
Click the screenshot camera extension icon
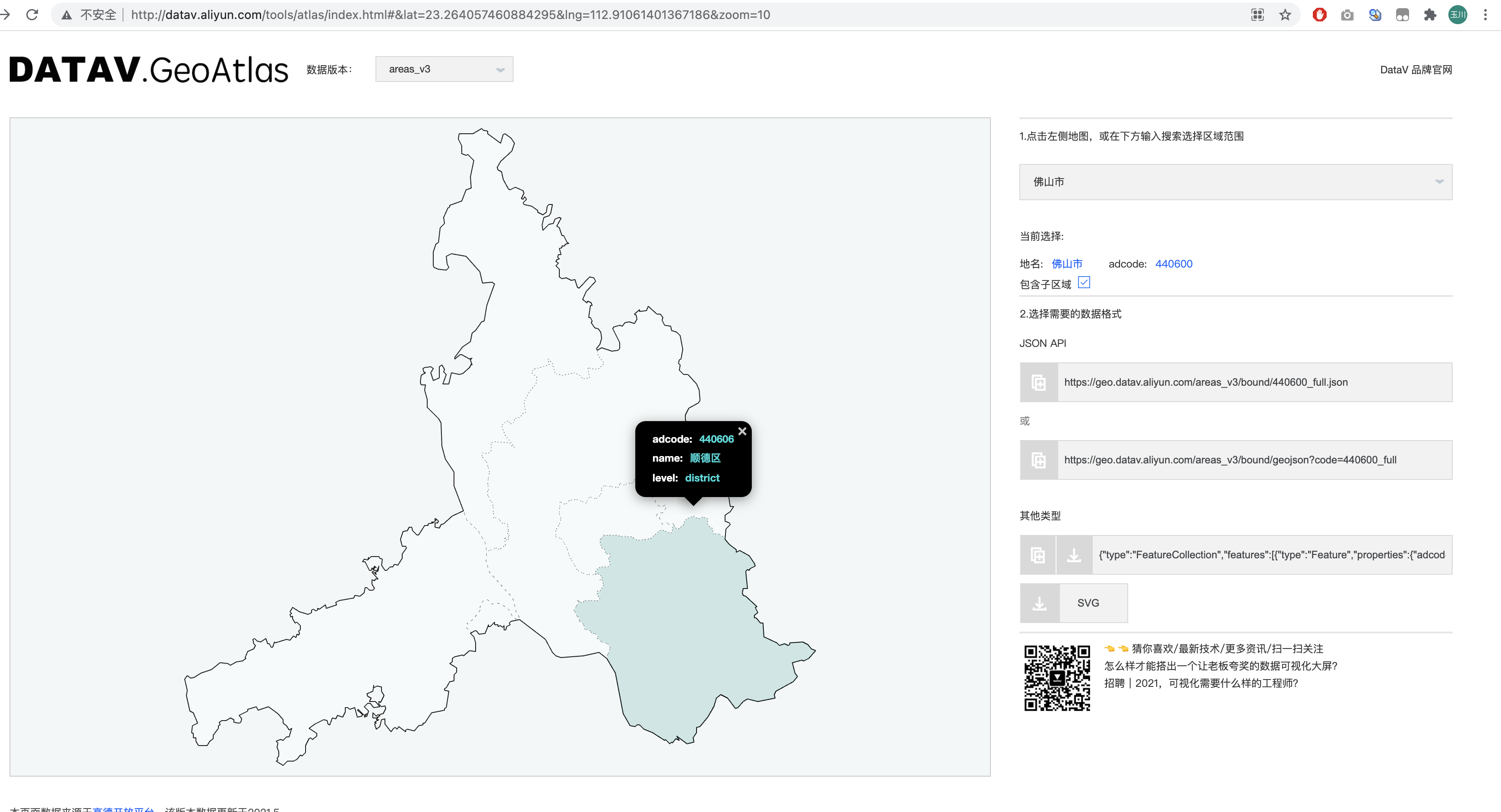coord(1346,15)
